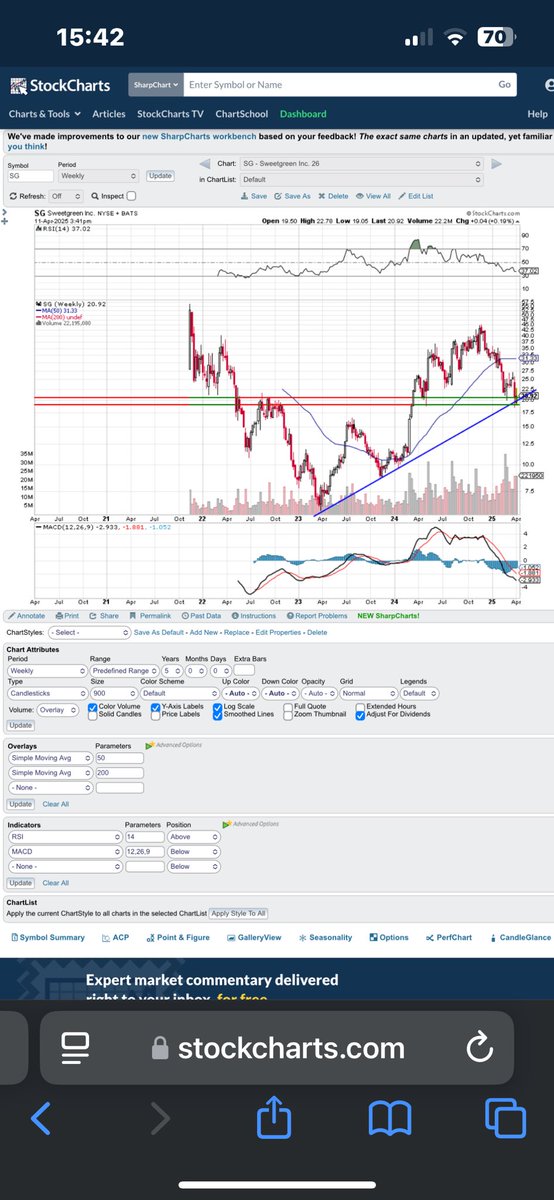Open the Predefined Range dropdown

coord(124,672)
